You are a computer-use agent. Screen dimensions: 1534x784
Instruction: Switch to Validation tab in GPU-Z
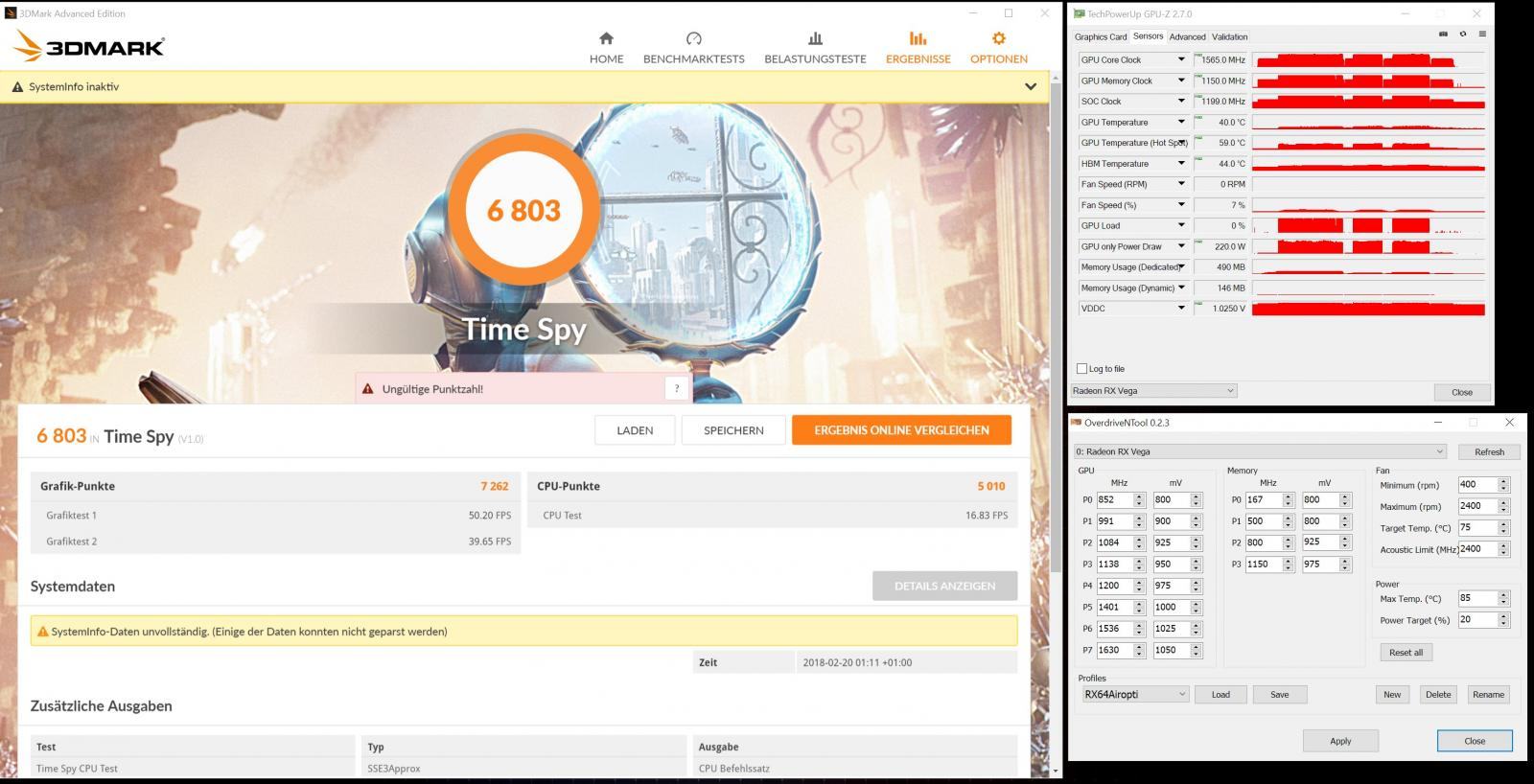click(1229, 36)
